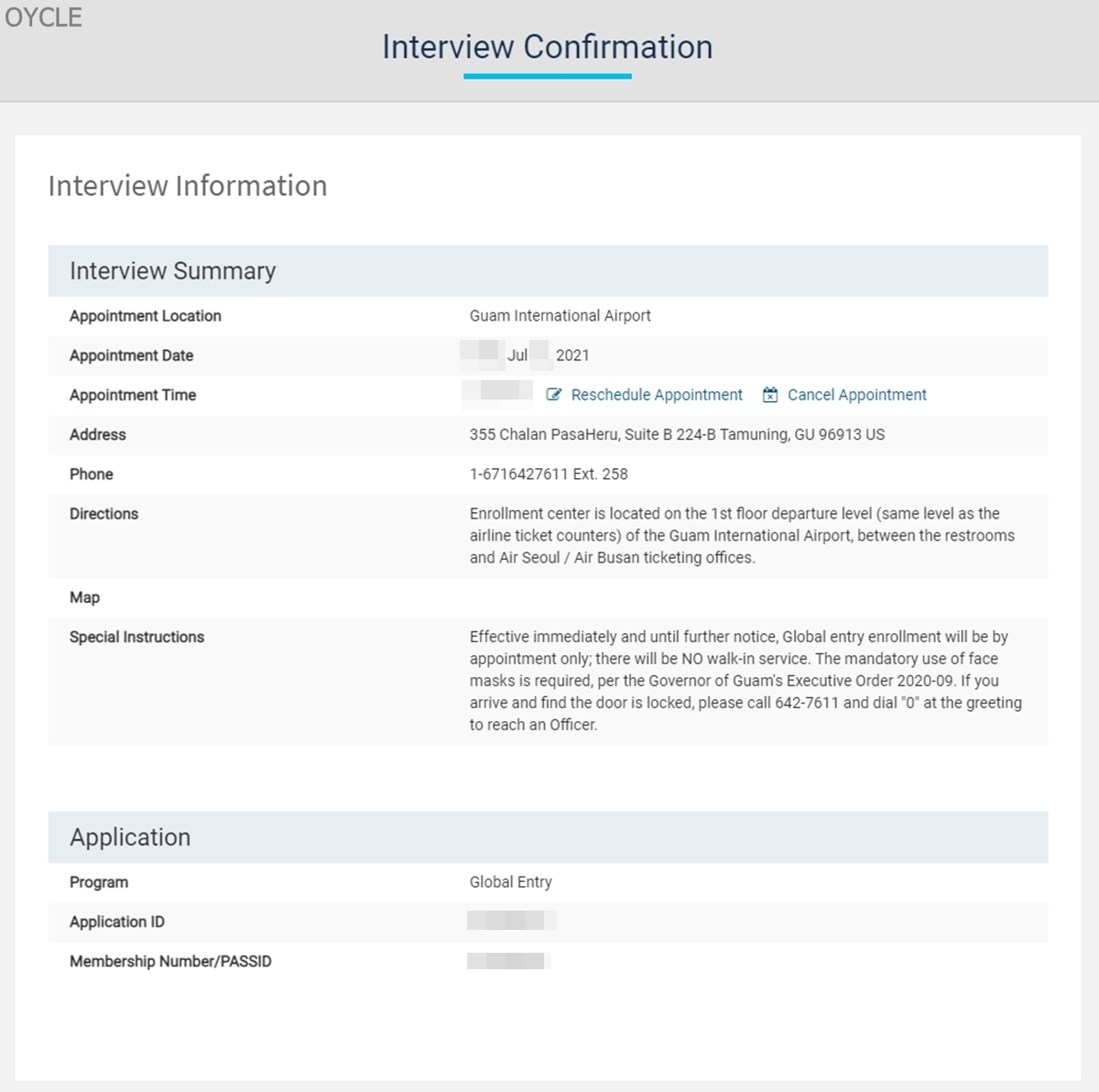Click the Address label
Viewport: 1099px width, 1092px height.
point(98,434)
